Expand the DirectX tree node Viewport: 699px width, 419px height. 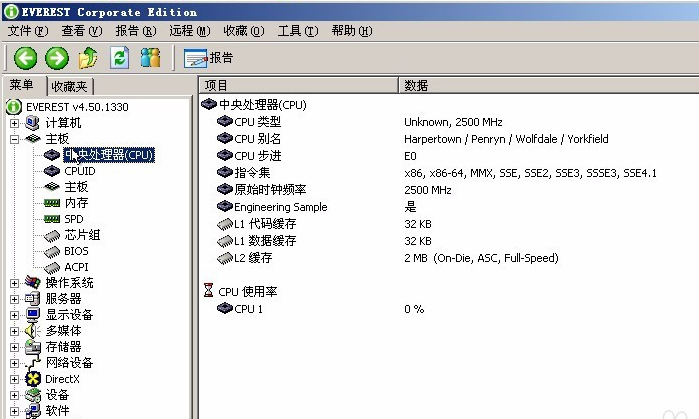coord(14,379)
